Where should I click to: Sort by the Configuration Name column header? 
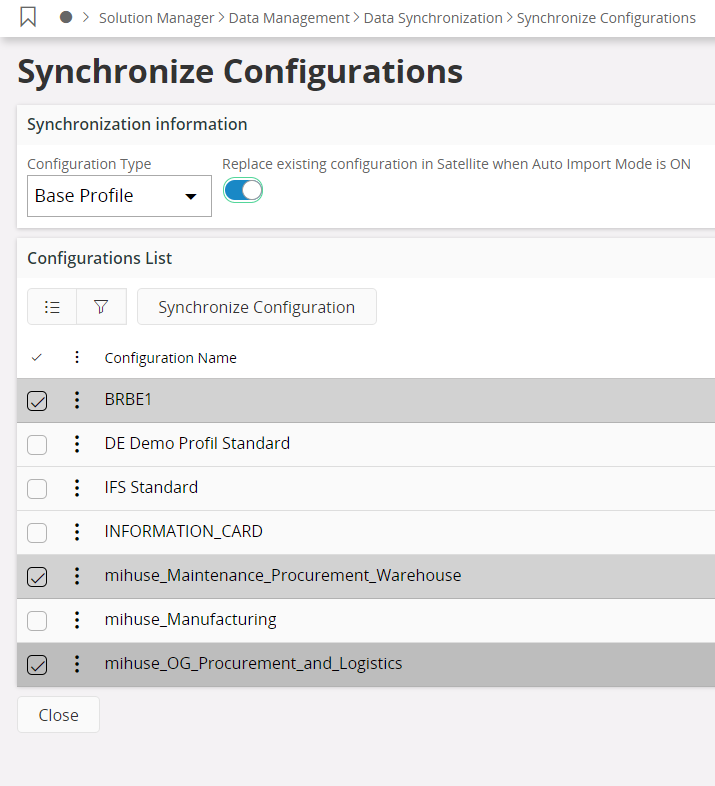pyautogui.click(x=170, y=358)
